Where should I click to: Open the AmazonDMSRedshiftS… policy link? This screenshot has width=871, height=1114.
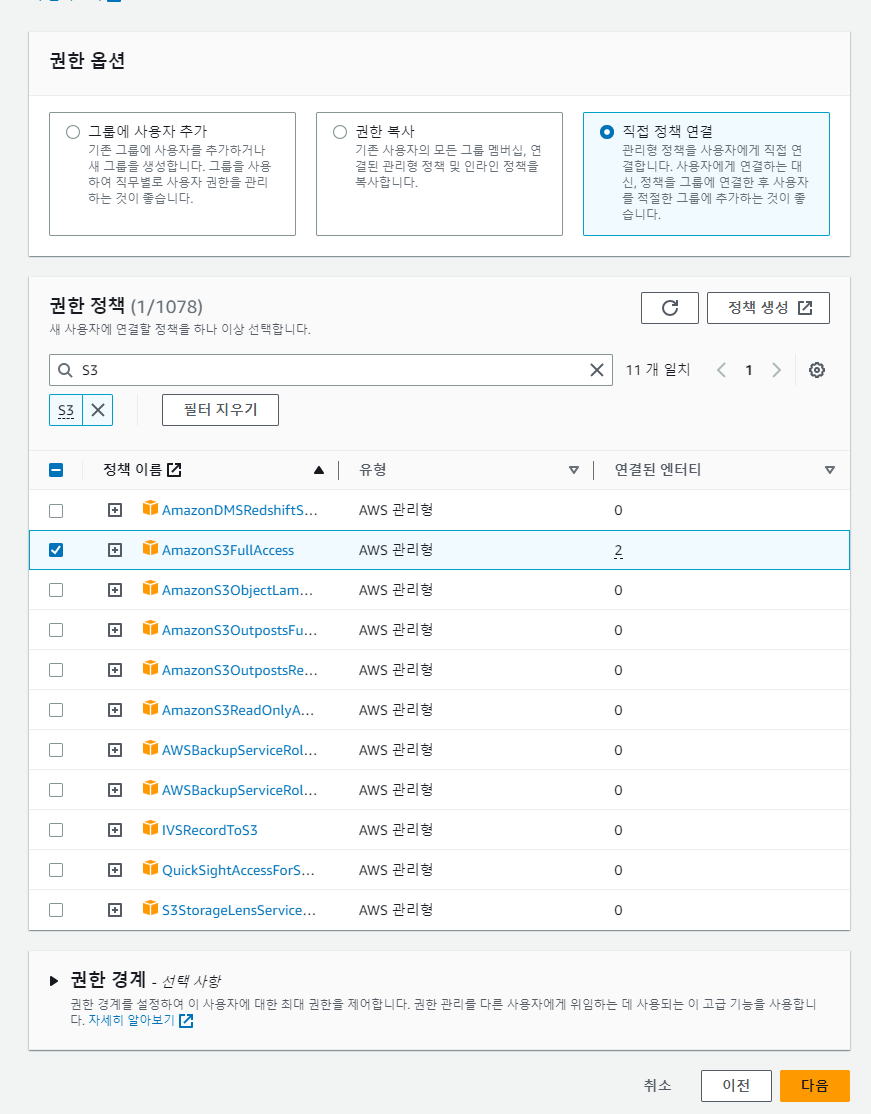pyautogui.click(x=239, y=510)
